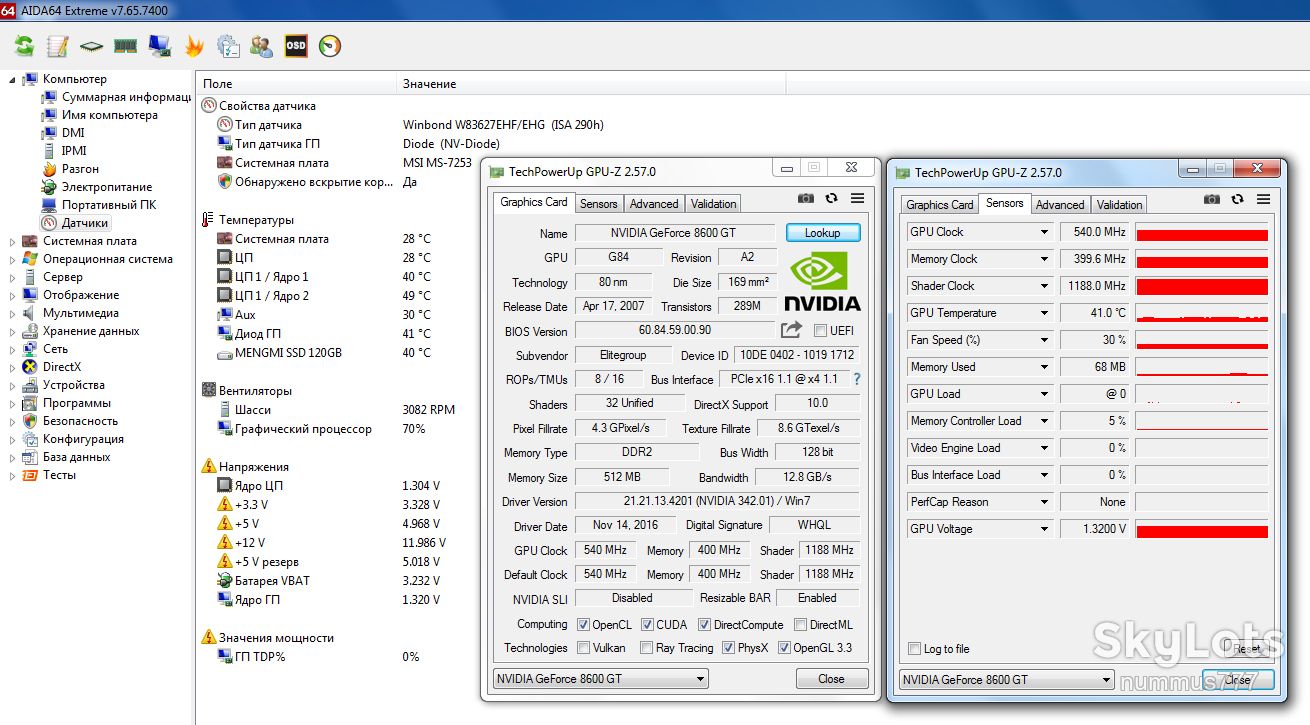Take screenshot in Graphics Card GPU-Z window
The height and width of the screenshot is (725, 1310).
pyautogui.click(x=806, y=199)
